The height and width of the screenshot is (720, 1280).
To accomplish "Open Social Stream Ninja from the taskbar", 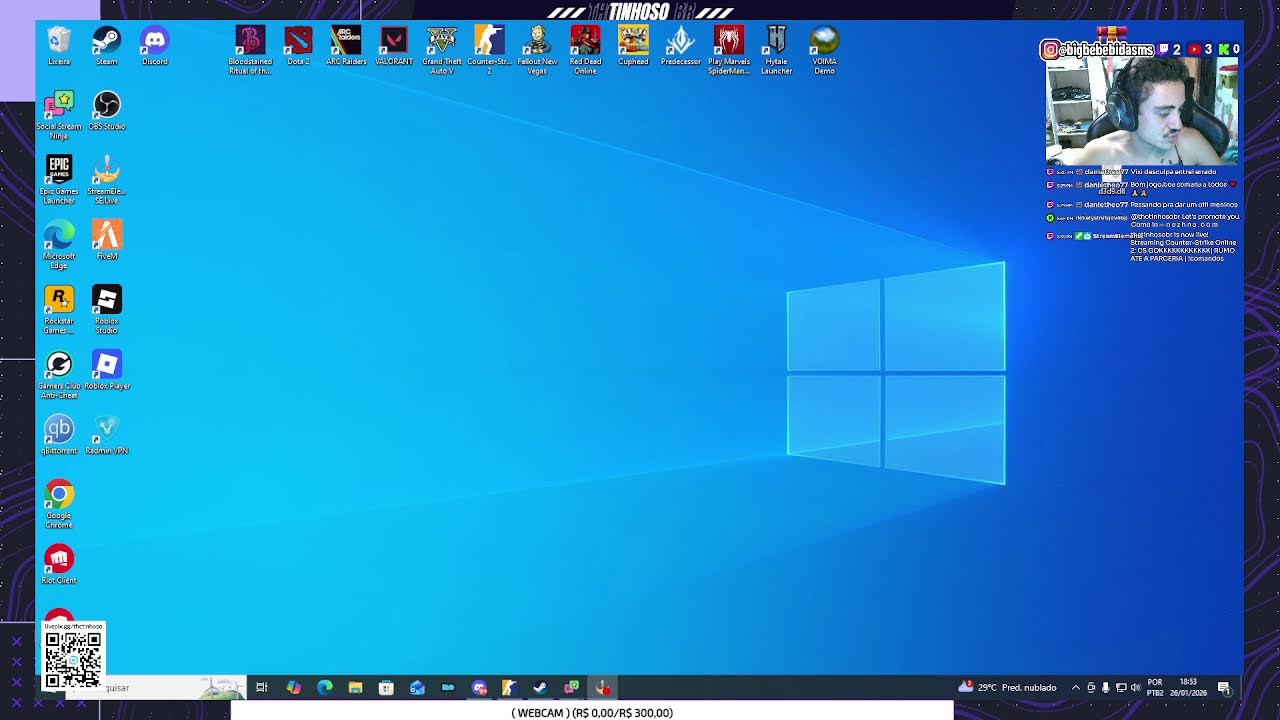I will (x=571, y=687).
